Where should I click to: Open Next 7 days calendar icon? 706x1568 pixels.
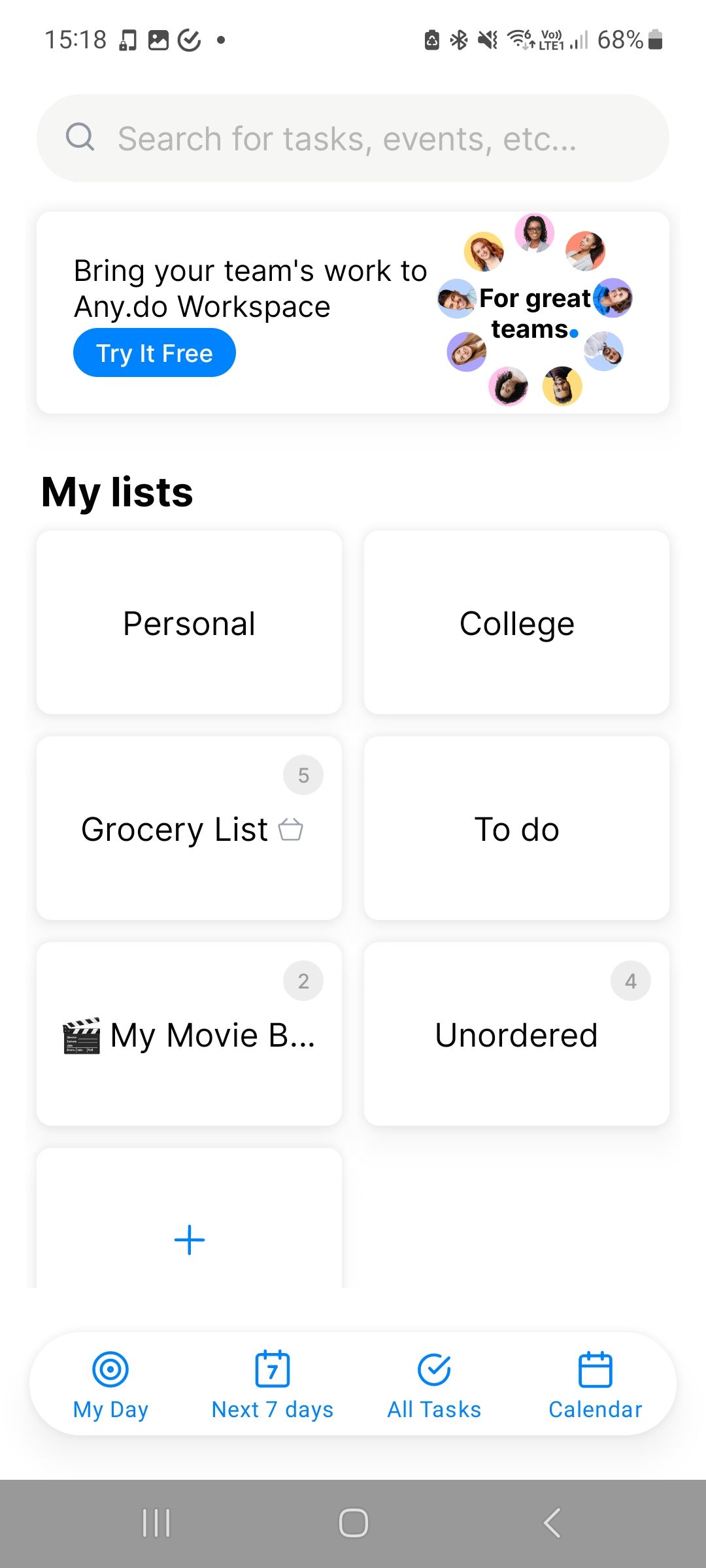(x=272, y=1369)
